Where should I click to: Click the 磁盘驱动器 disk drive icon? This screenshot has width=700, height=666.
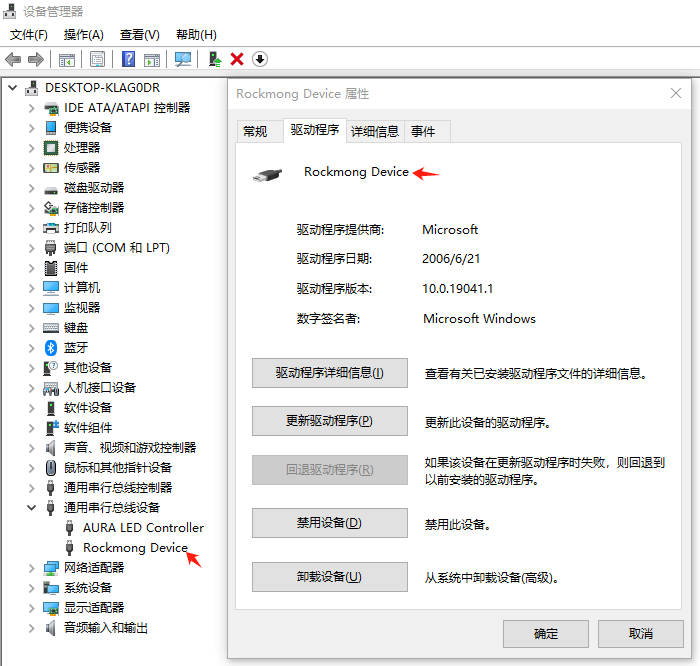click(x=51, y=190)
